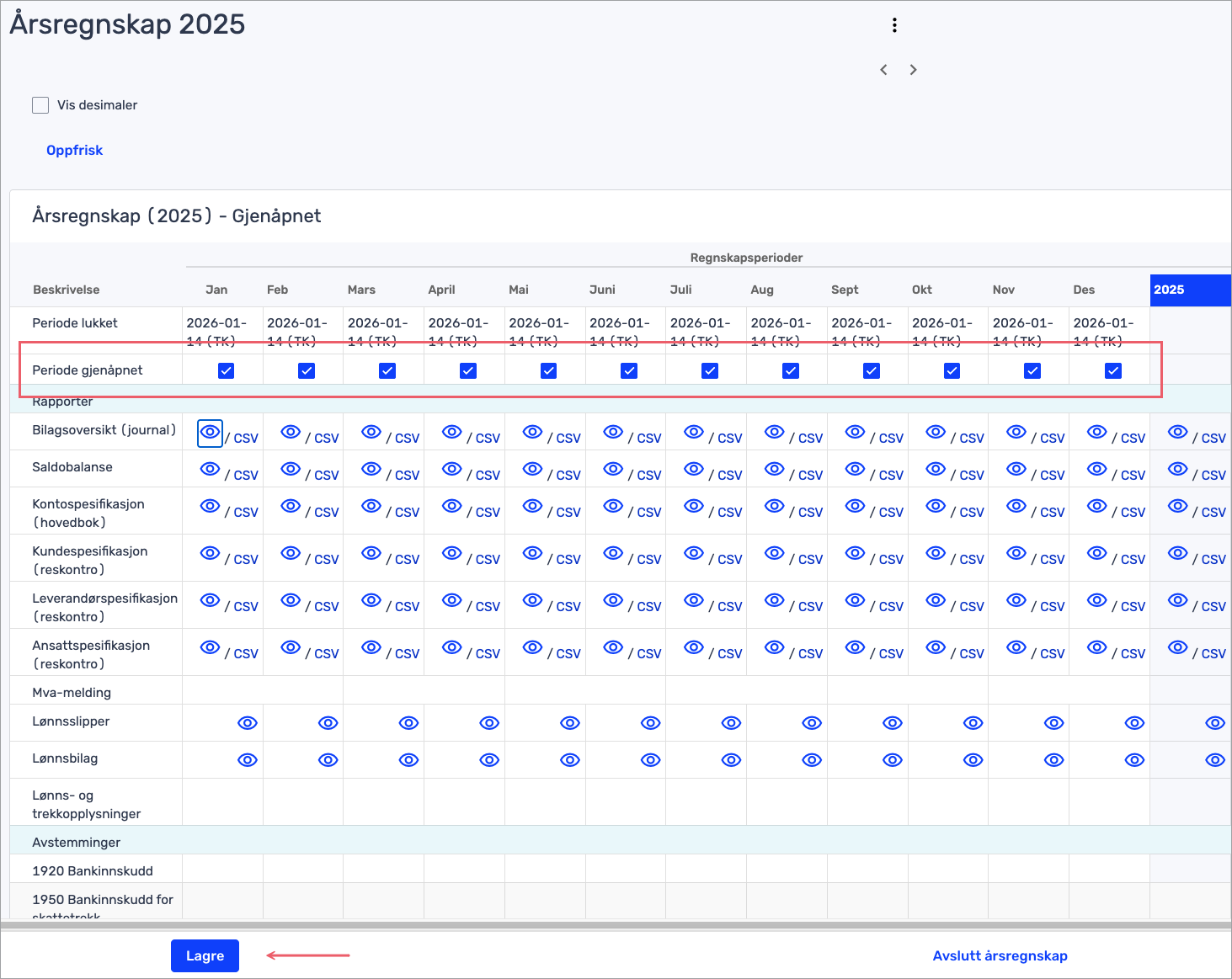Click the horizontal scrollbar above Lagre
1232x979 pixels.
(x=615, y=925)
